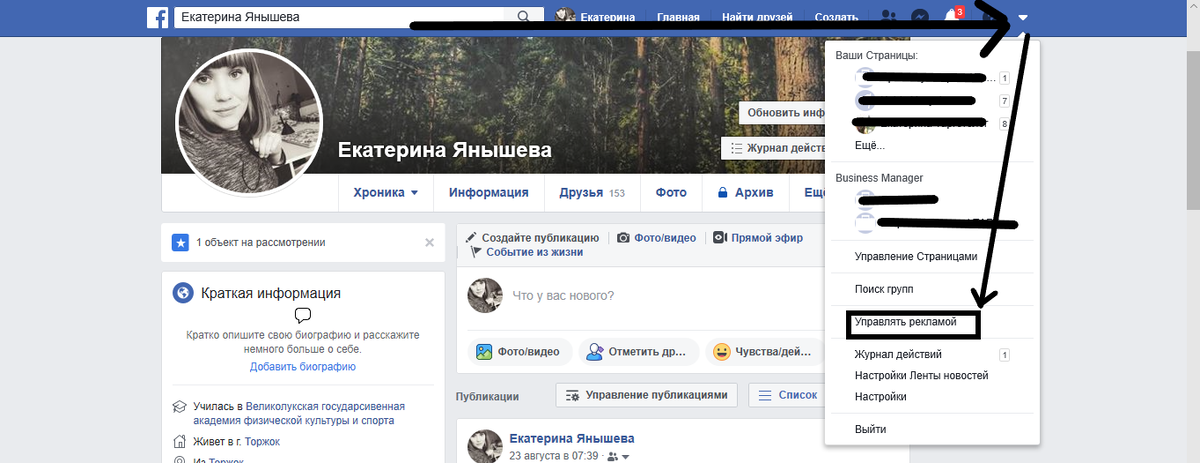
Task: Click Найти друзей in top navigation
Action: click(x=757, y=17)
